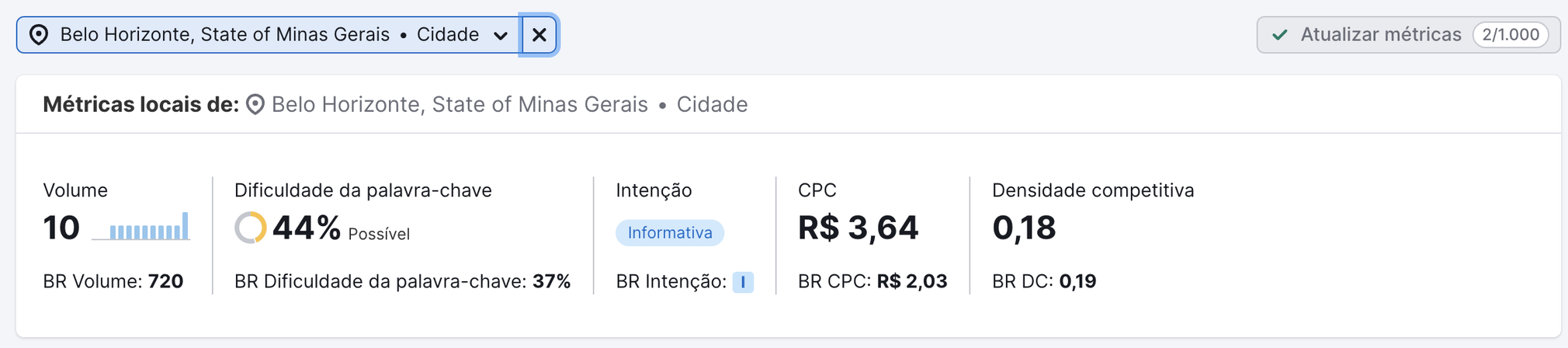Image resolution: width=1568 pixels, height=348 pixels.
Task: Click the CPC value R$ 3,64
Action: coord(858,228)
